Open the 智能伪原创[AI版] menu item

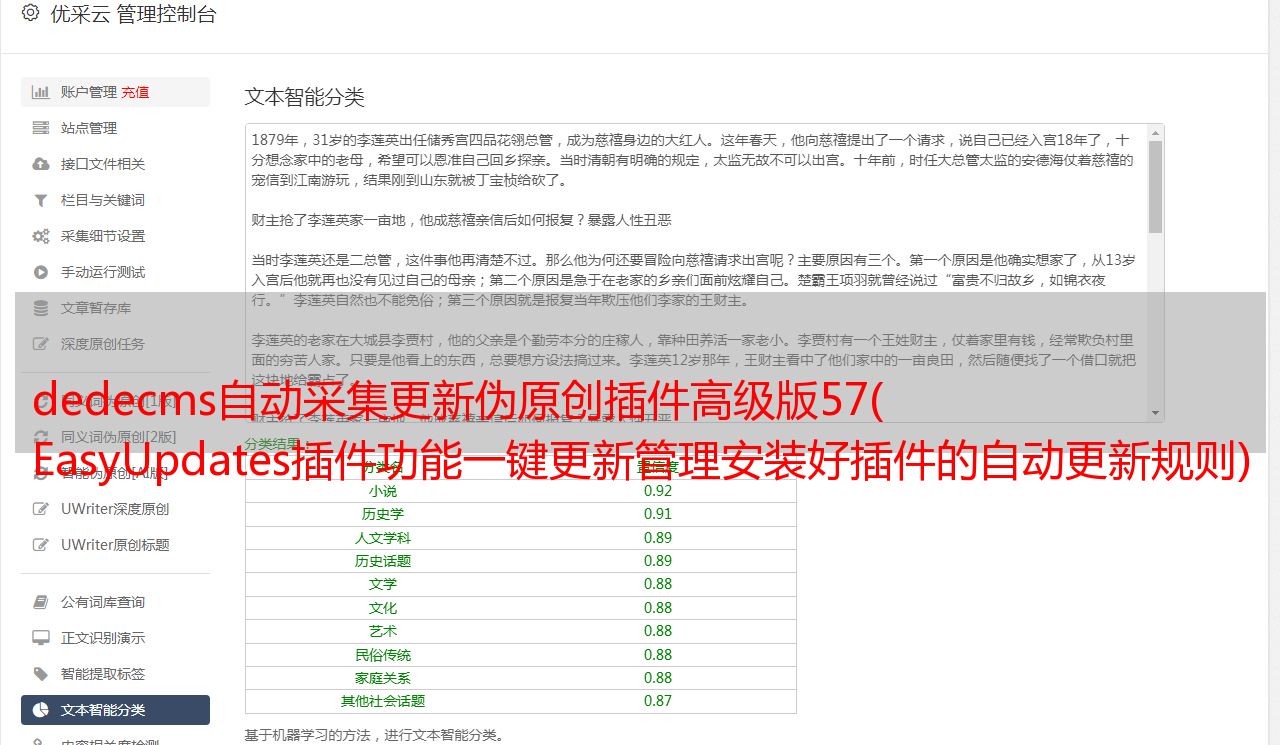tap(115, 472)
